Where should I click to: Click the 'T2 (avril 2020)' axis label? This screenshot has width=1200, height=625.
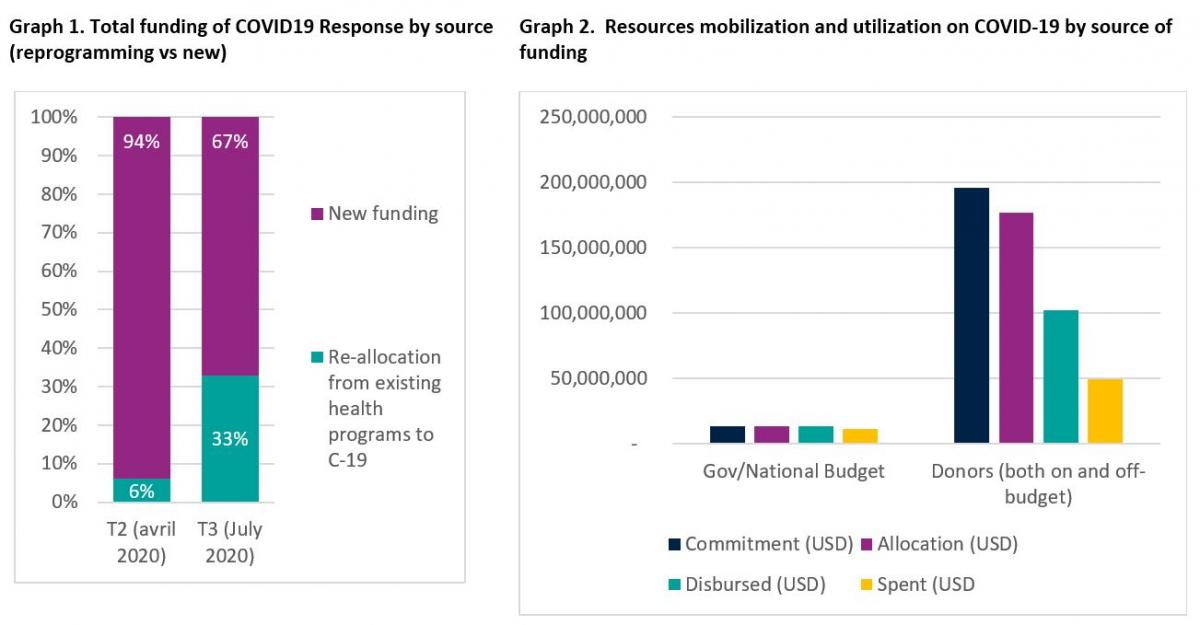point(141,541)
